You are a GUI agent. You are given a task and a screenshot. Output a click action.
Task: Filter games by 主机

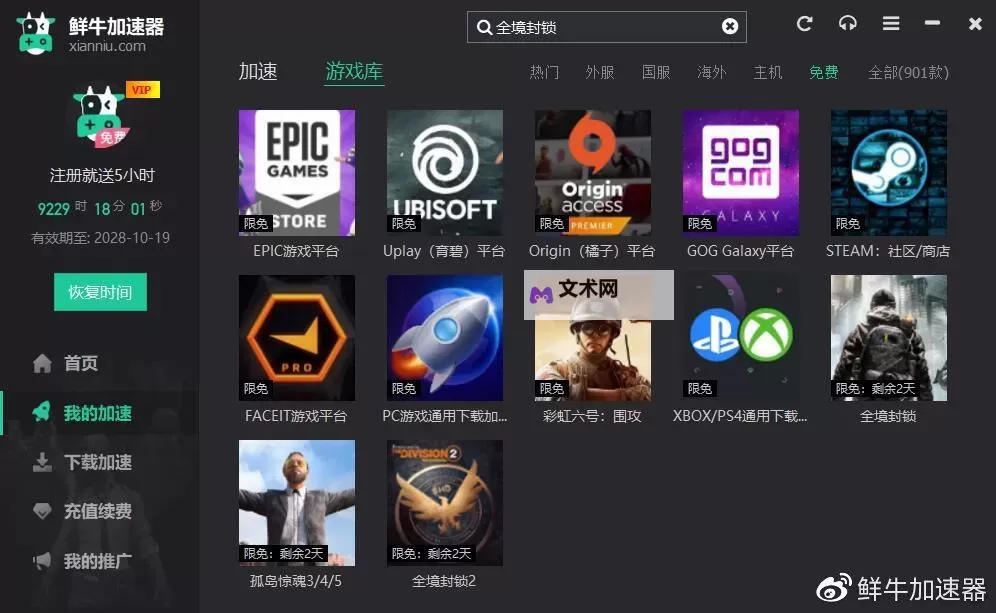[x=767, y=72]
